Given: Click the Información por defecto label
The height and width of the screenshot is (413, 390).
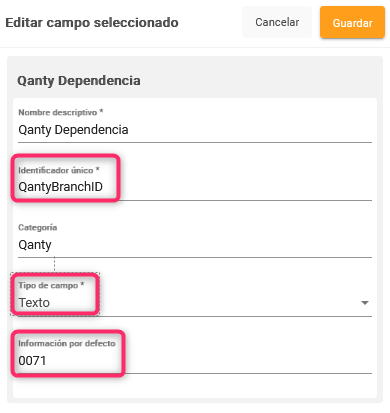Looking at the screenshot, I should (67, 343).
